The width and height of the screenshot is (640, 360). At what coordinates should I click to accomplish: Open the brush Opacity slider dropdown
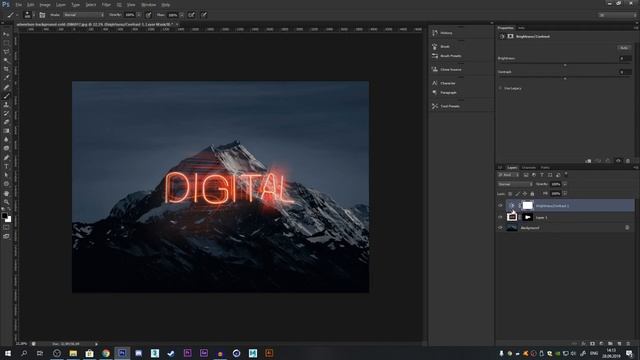(140, 15)
